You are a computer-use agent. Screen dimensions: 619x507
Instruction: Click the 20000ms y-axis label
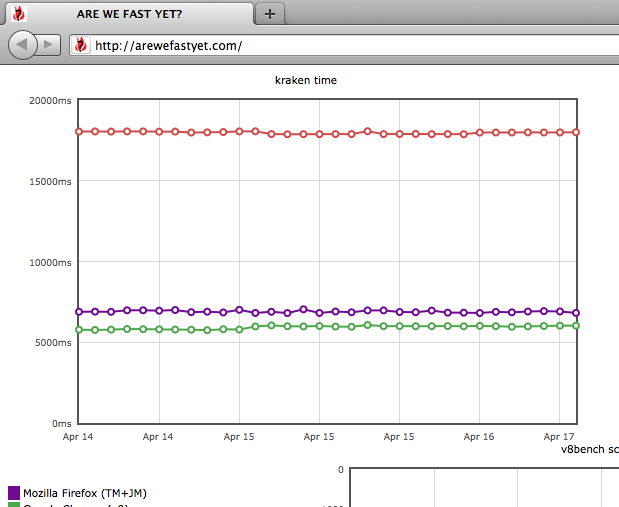(x=50, y=100)
